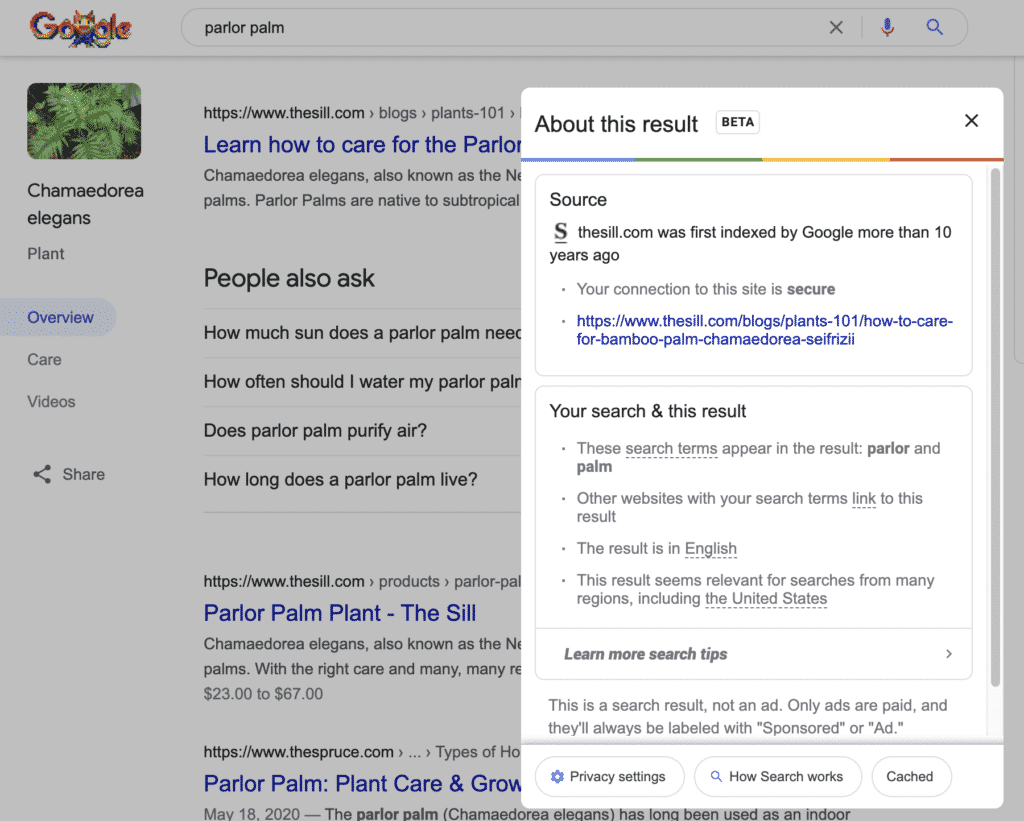Open the thesill.com bamboo palm URL link
1024x821 pixels.
764,330
